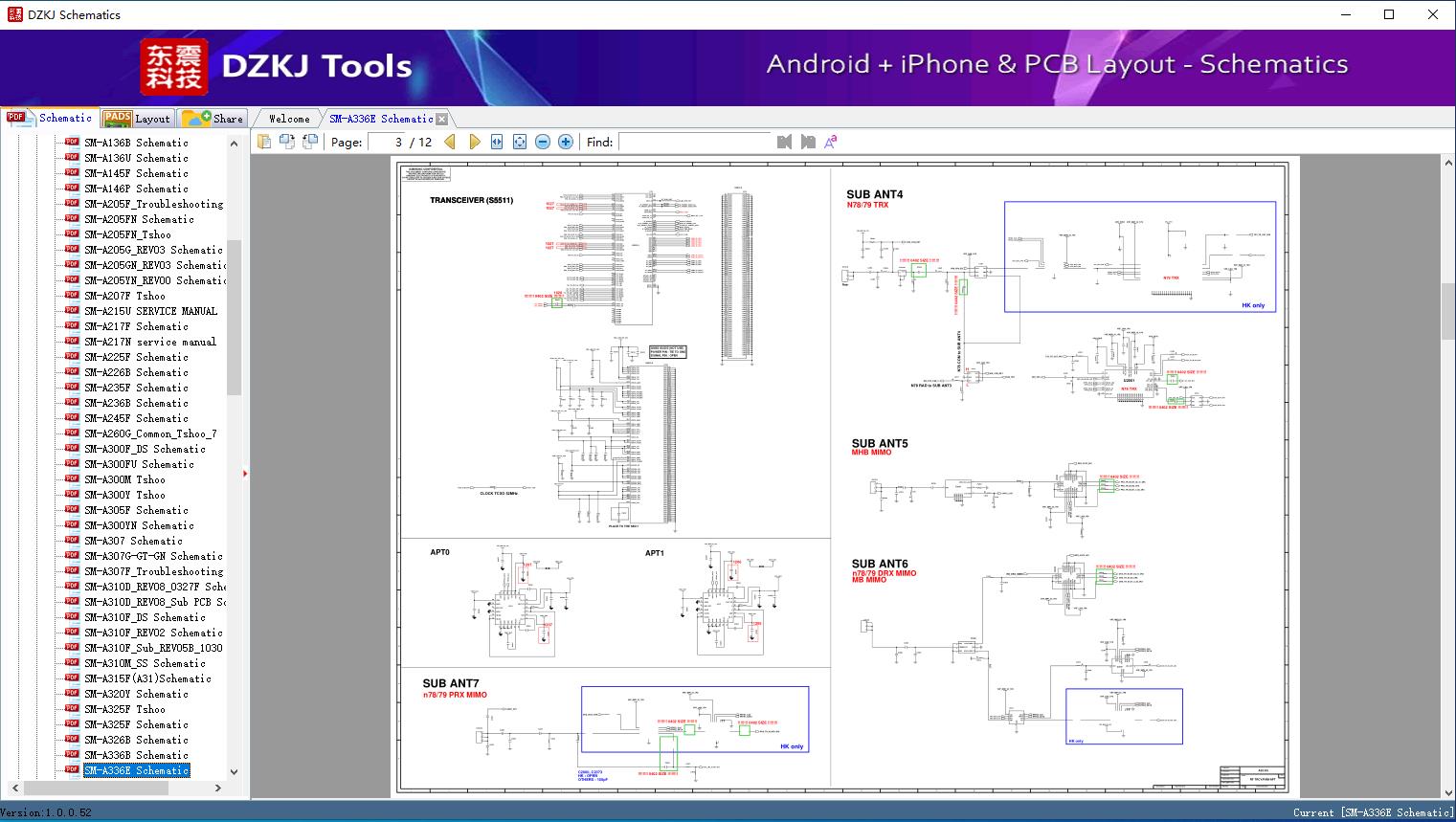Screen dimensions: 1456x822
Task: Click the PDF icon beside SM-A300M Tshoo
Action: (x=72, y=478)
